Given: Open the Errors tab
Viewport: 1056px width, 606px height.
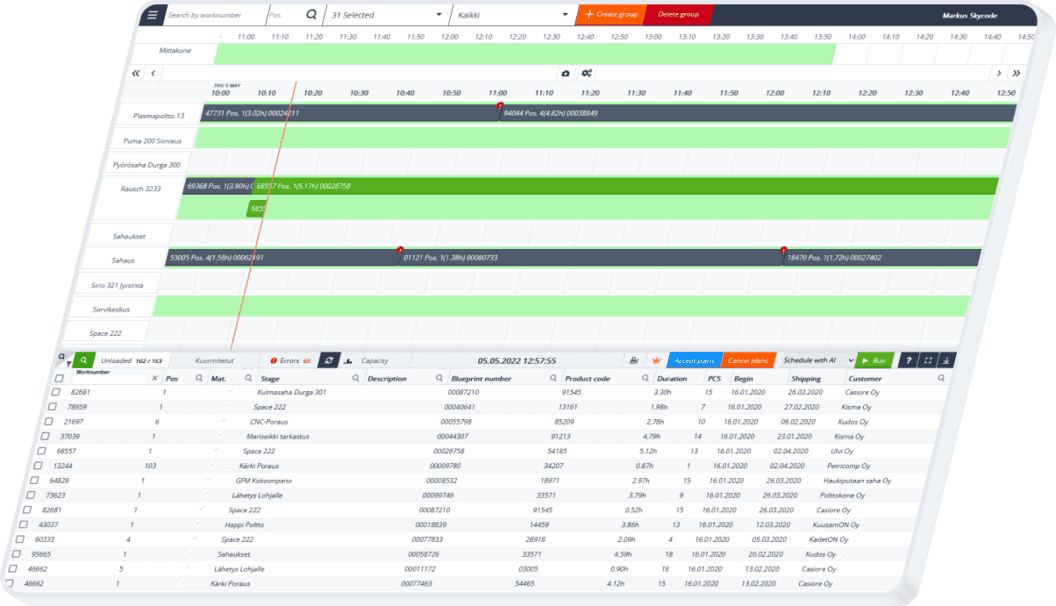Looking at the screenshot, I should 290,361.
